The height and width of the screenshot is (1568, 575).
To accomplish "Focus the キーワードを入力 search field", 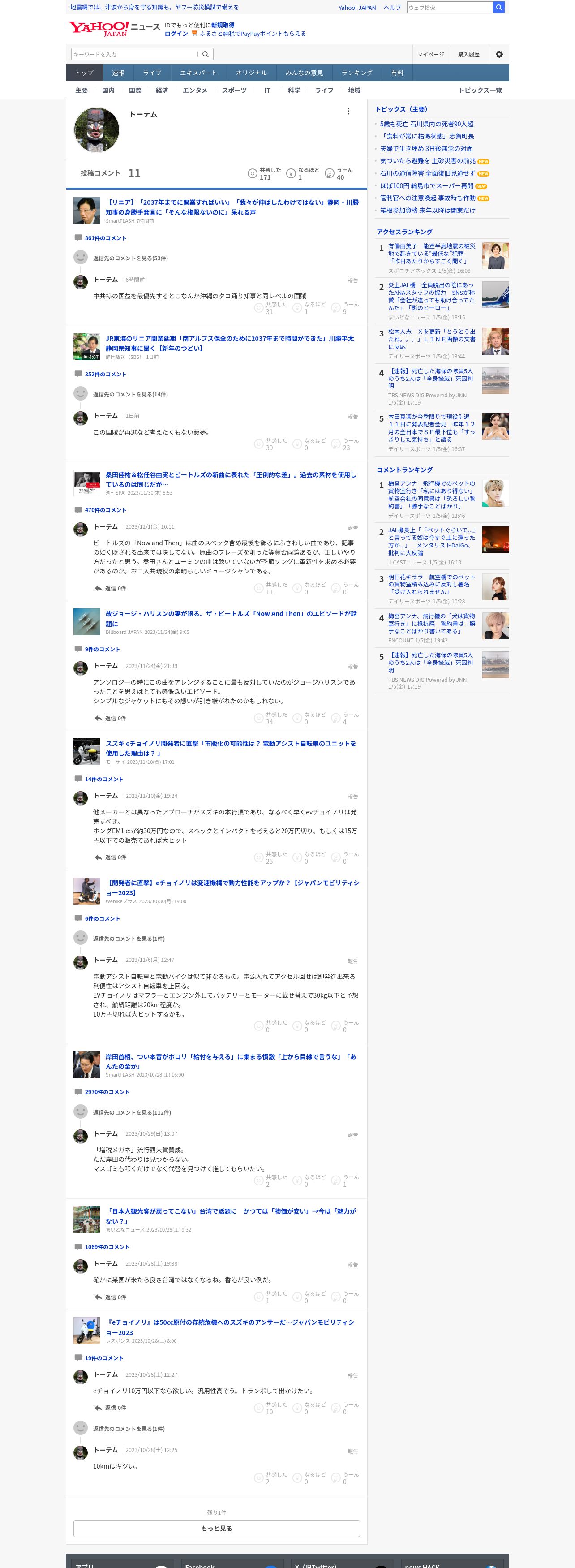I will (134, 54).
